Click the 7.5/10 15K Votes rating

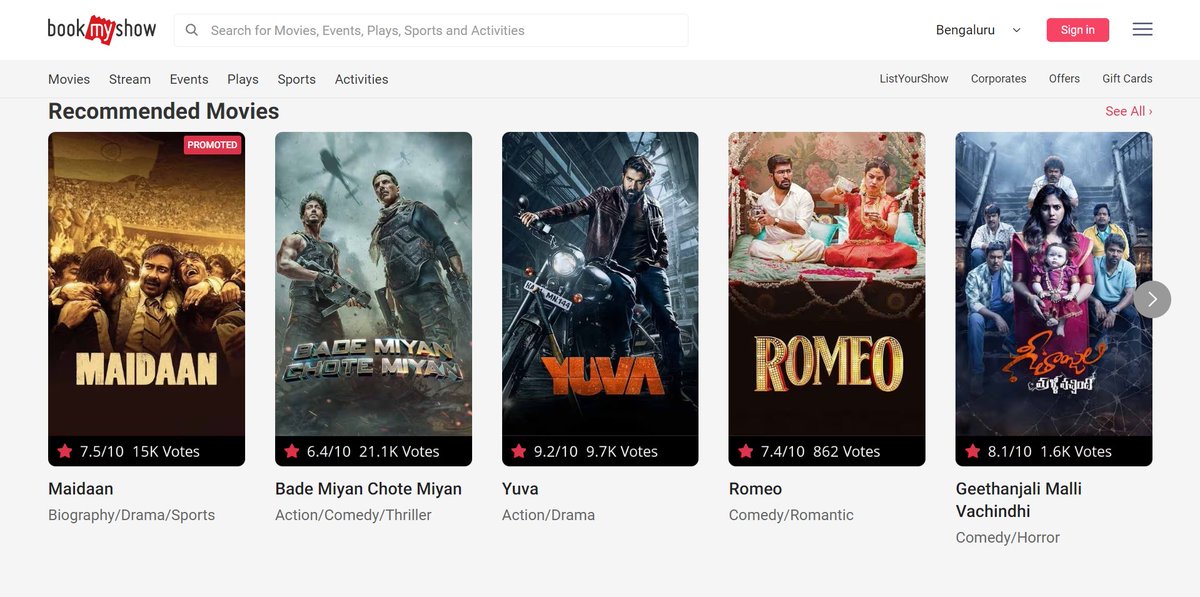[x=140, y=451]
